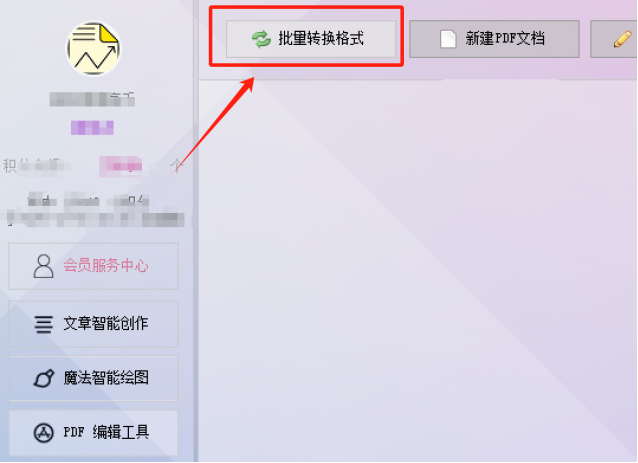Viewport: 638px width, 463px height.
Task: Open 文章智能创作 menu item
Action: tap(94, 324)
